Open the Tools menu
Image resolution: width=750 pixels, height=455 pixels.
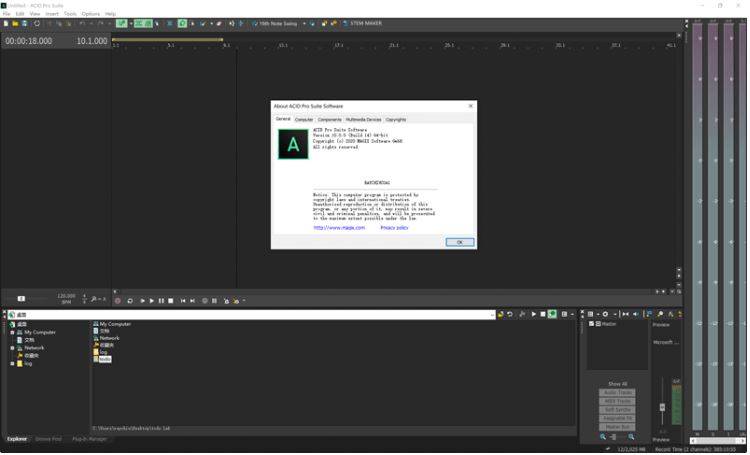pyautogui.click(x=69, y=14)
